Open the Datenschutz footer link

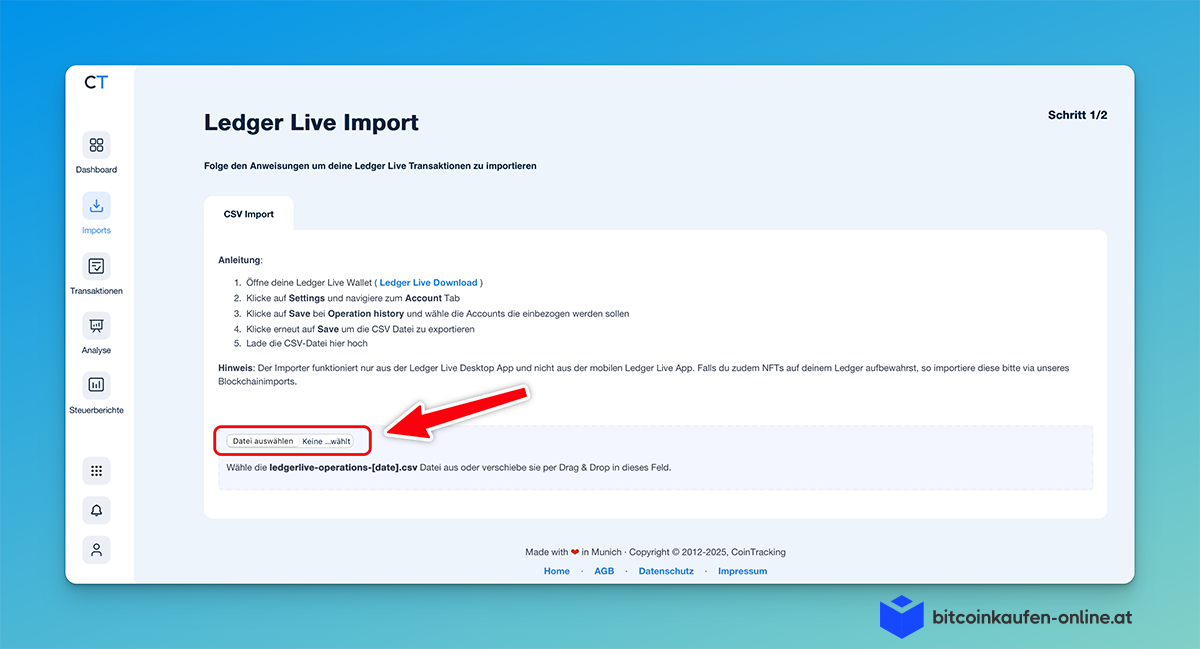pos(666,571)
